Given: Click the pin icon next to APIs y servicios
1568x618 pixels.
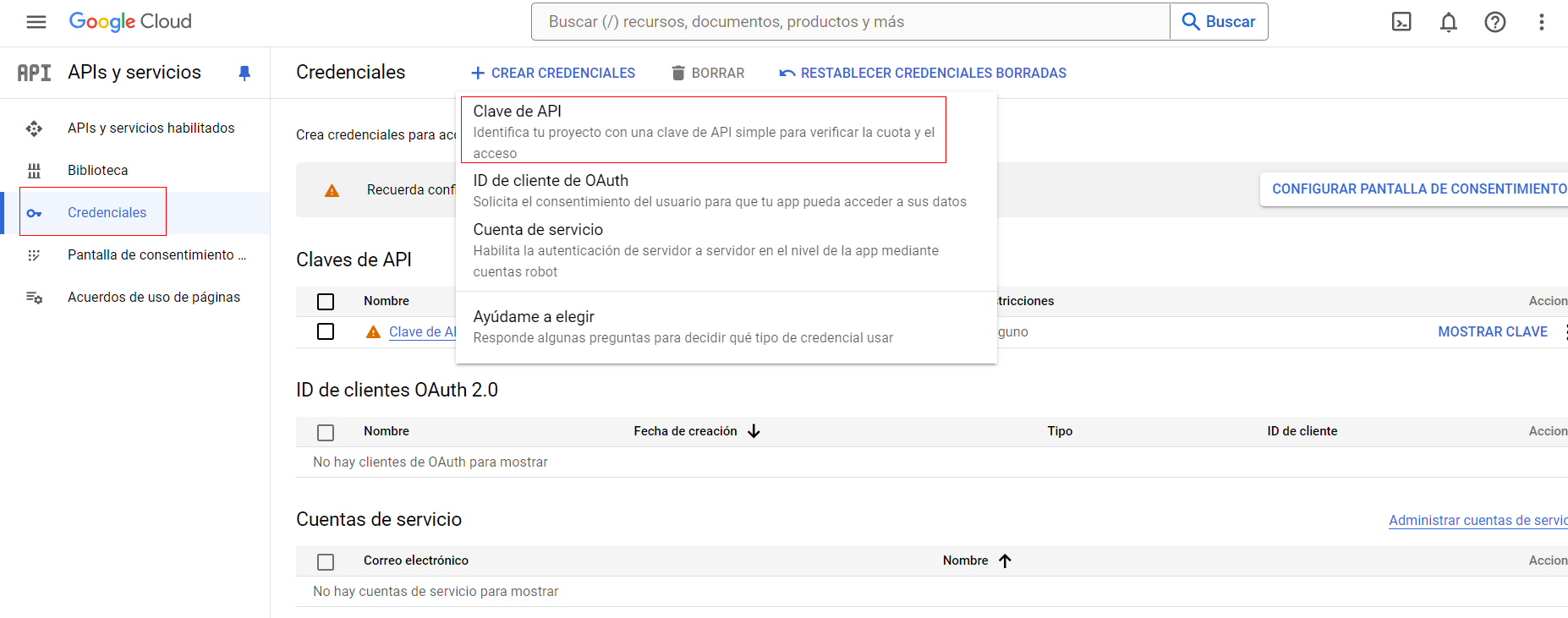Looking at the screenshot, I should pyautogui.click(x=244, y=73).
